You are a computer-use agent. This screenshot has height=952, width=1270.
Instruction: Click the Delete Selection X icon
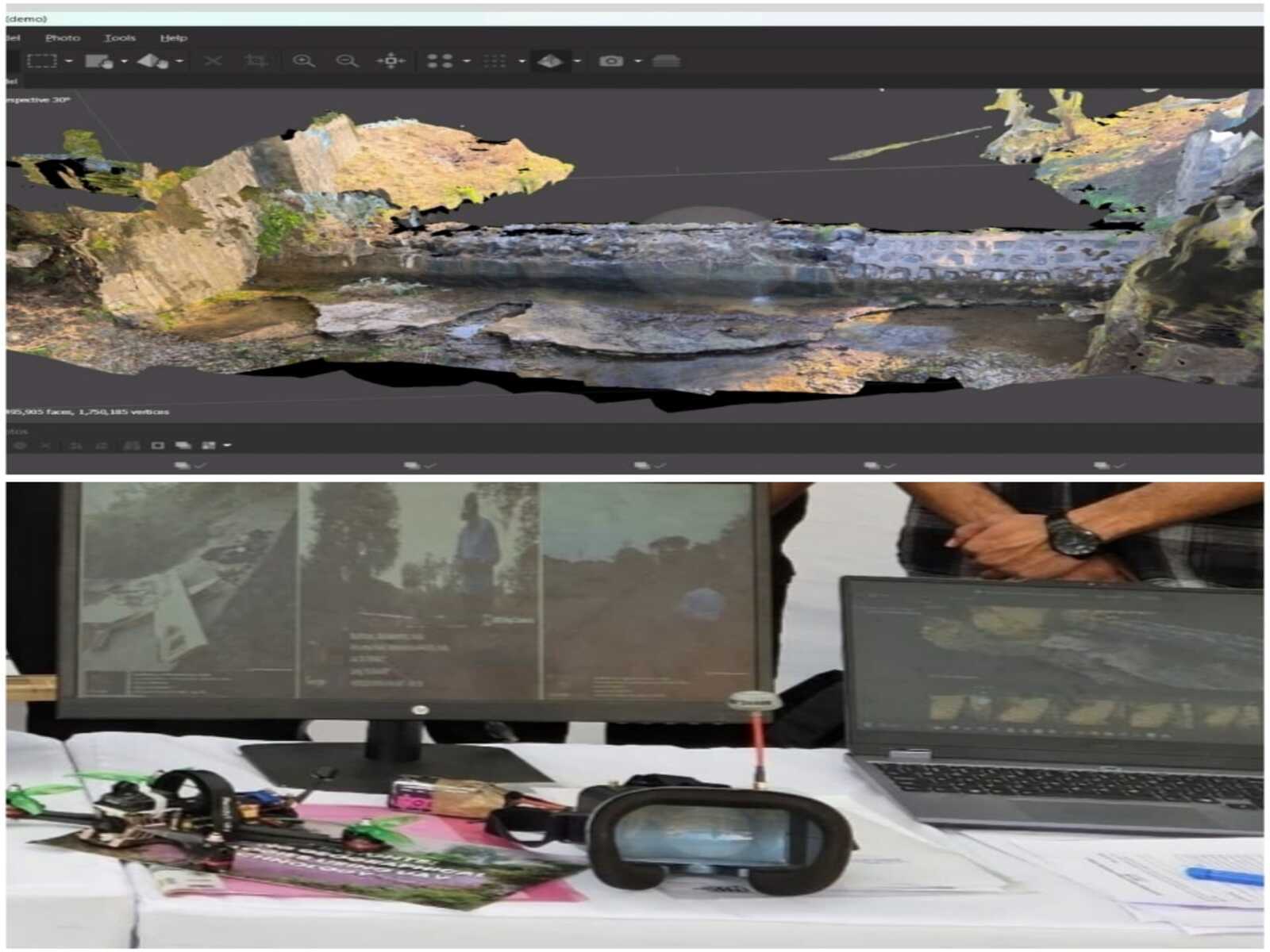point(213,61)
